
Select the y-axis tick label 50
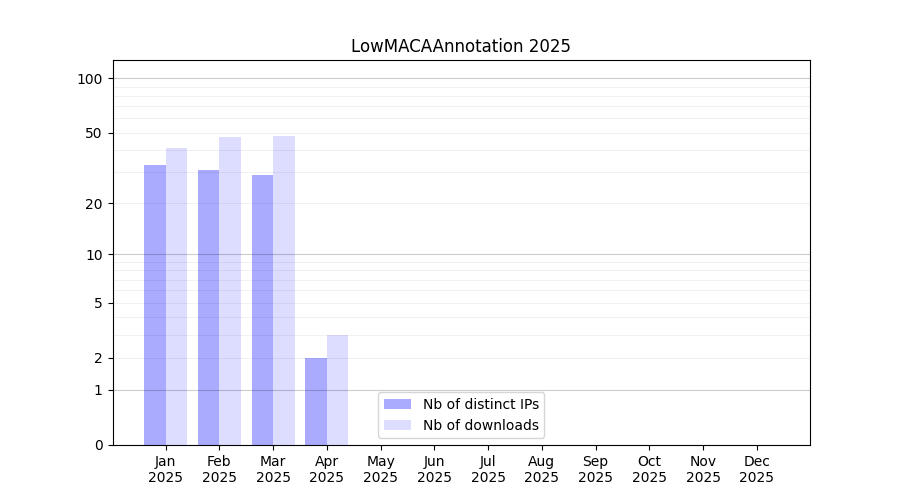pyautogui.click(x=94, y=133)
